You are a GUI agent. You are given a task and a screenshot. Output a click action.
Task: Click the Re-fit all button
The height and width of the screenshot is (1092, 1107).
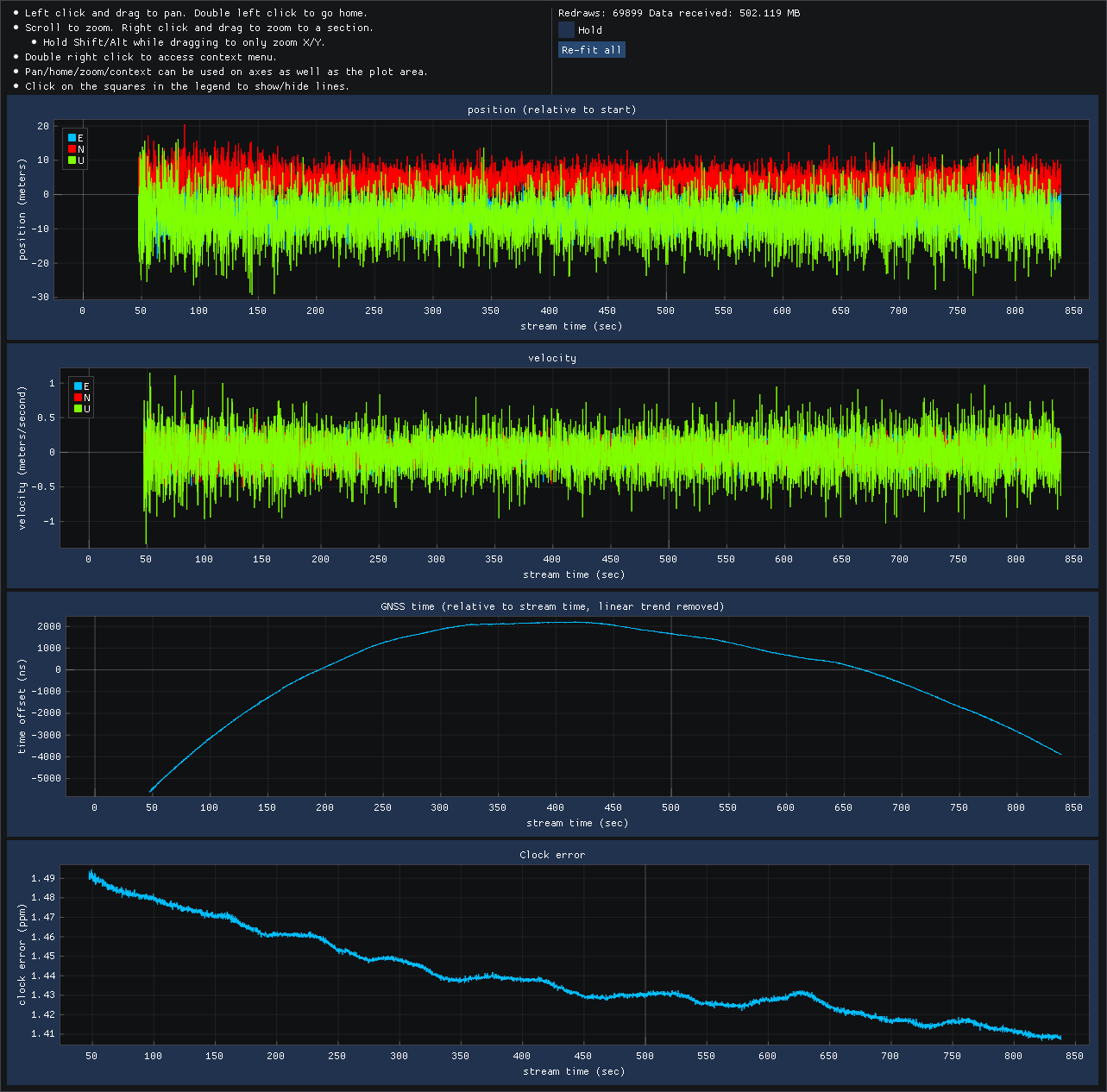(591, 50)
